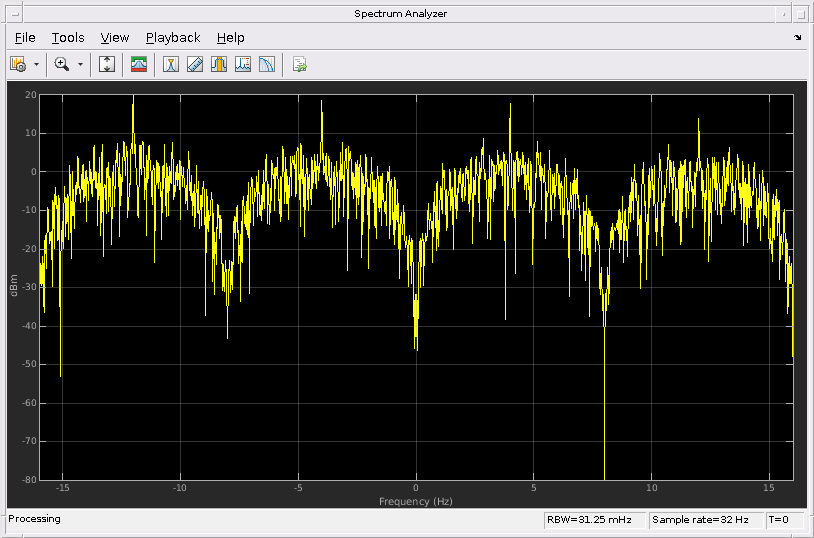Screen dimensions: 814x538
Task: Click the RBW=31.25 mHz status field
Action: (594, 520)
